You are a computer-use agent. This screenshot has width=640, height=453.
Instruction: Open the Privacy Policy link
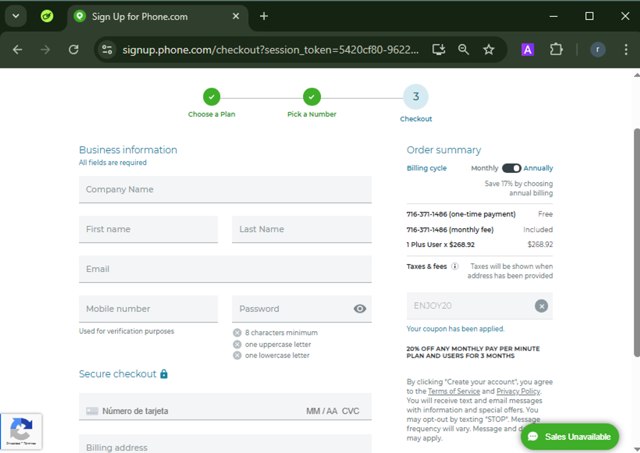(x=518, y=391)
